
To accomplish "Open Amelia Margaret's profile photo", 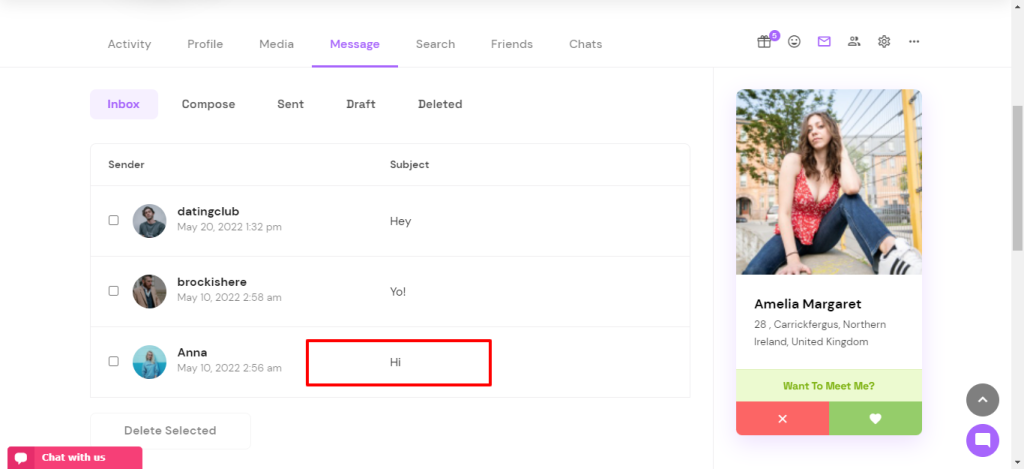I will 828,182.
